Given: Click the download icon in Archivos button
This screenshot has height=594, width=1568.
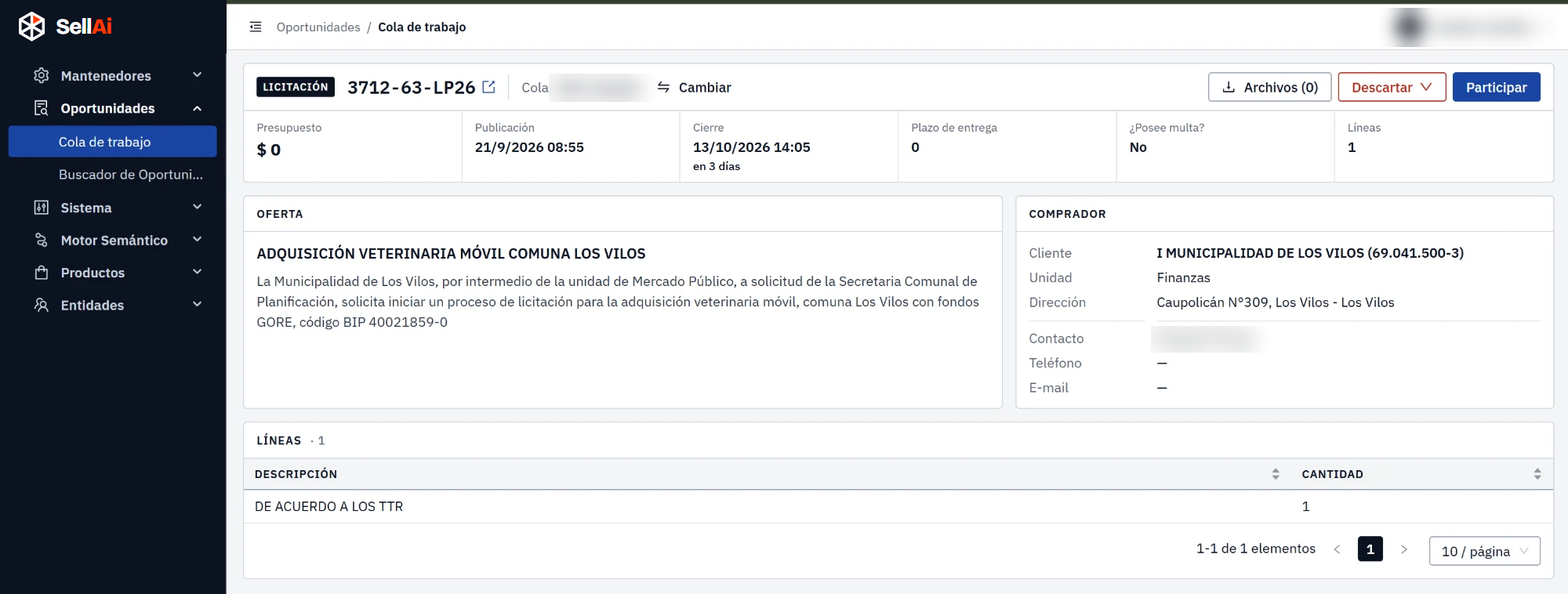Looking at the screenshot, I should coord(1229,87).
